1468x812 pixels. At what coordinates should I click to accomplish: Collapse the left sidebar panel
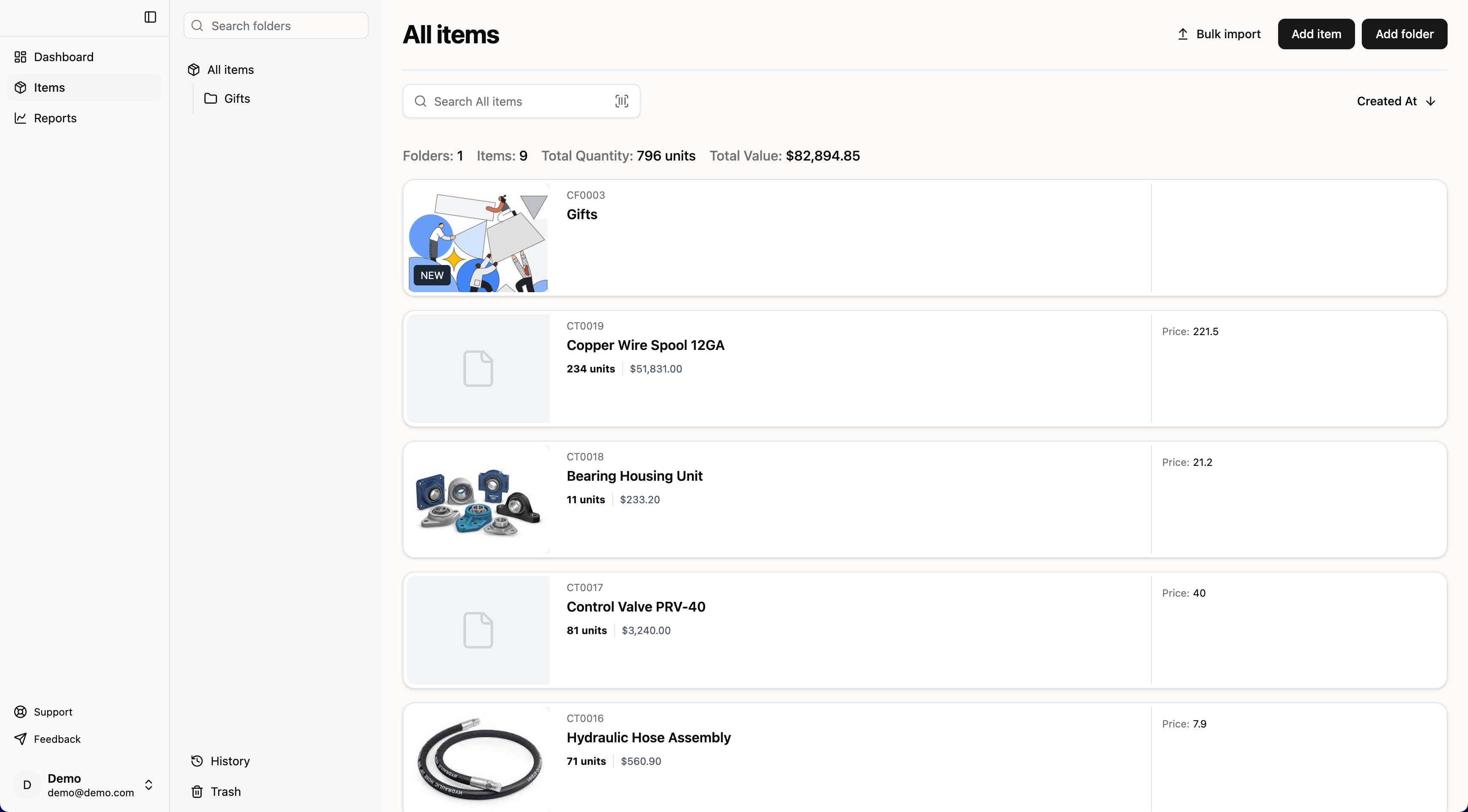pos(150,17)
